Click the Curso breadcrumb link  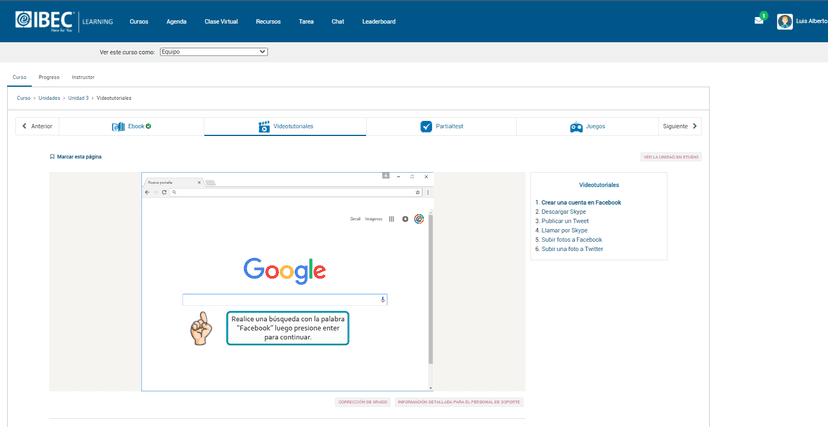[24, 98]
